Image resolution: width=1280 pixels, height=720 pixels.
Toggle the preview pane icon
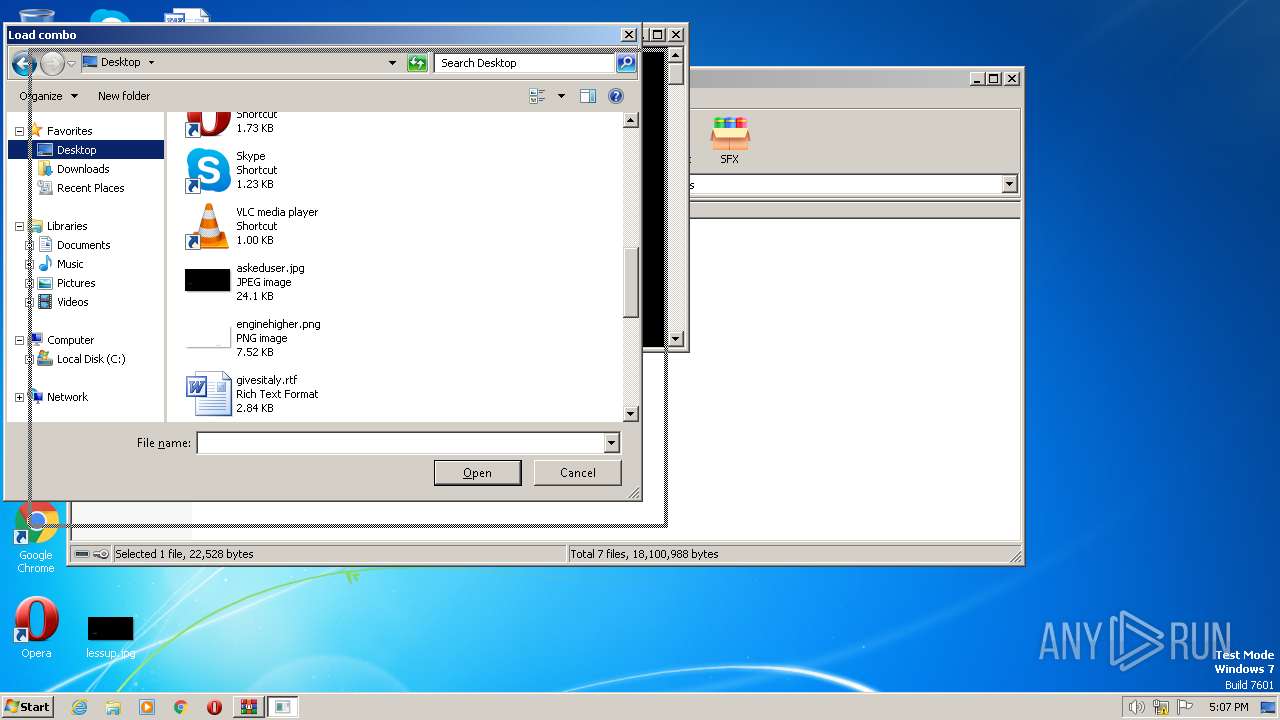click(x=588, y=96)
